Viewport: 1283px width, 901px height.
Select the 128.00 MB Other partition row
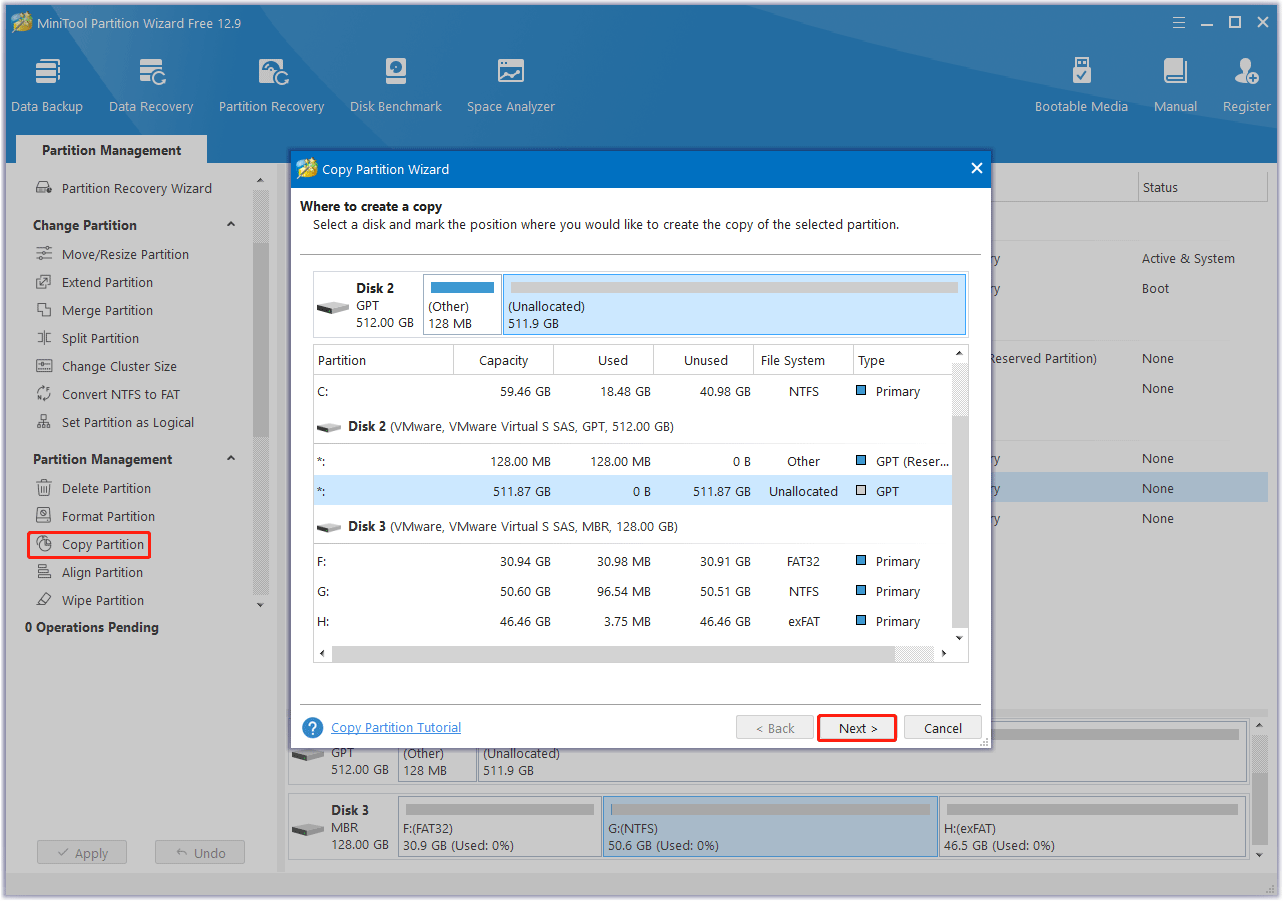tap(633, 461)
